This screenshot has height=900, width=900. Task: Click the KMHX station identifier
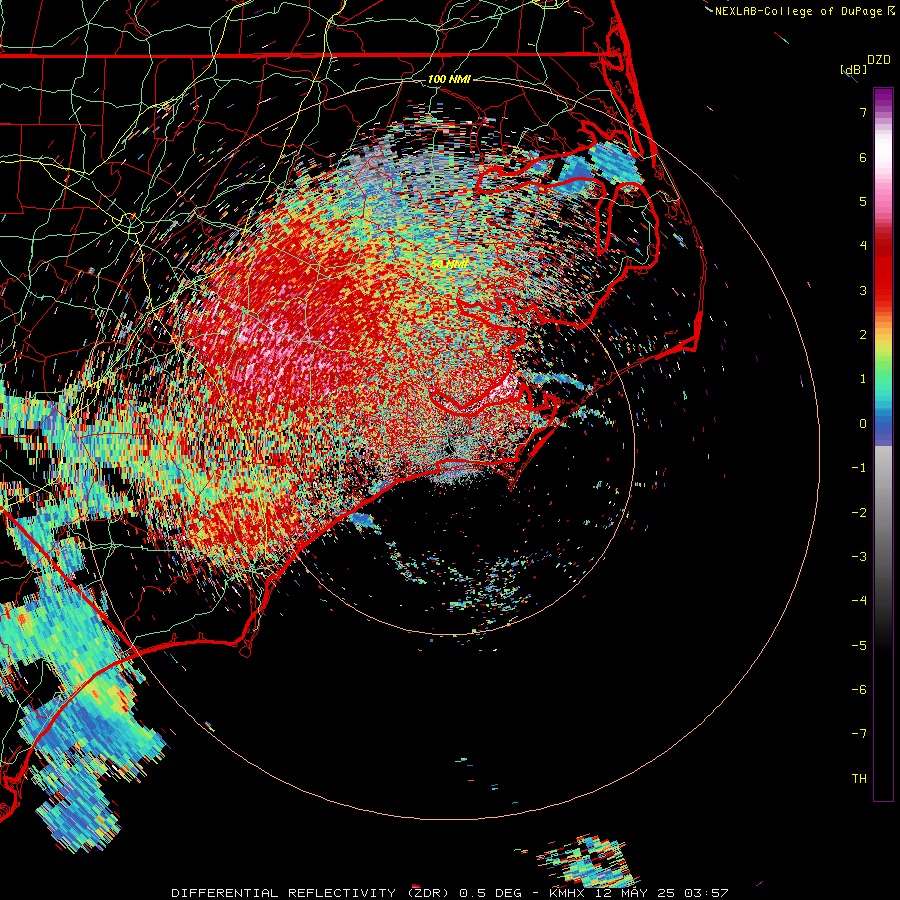pyautogui.click(x=567, y=893)
